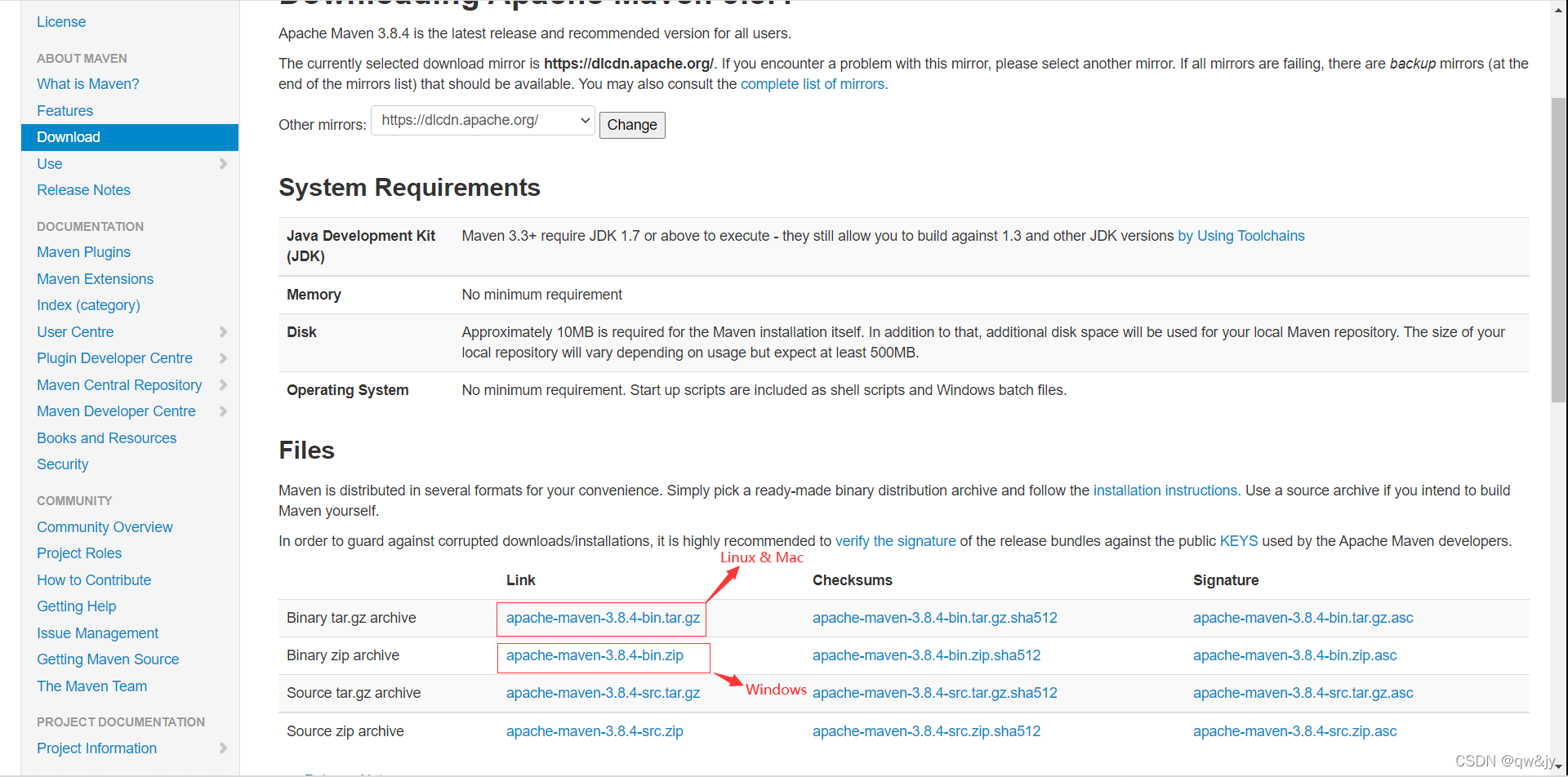
Task: Expand the User Centre submenu chevron
Action: [x=223, y=332]
